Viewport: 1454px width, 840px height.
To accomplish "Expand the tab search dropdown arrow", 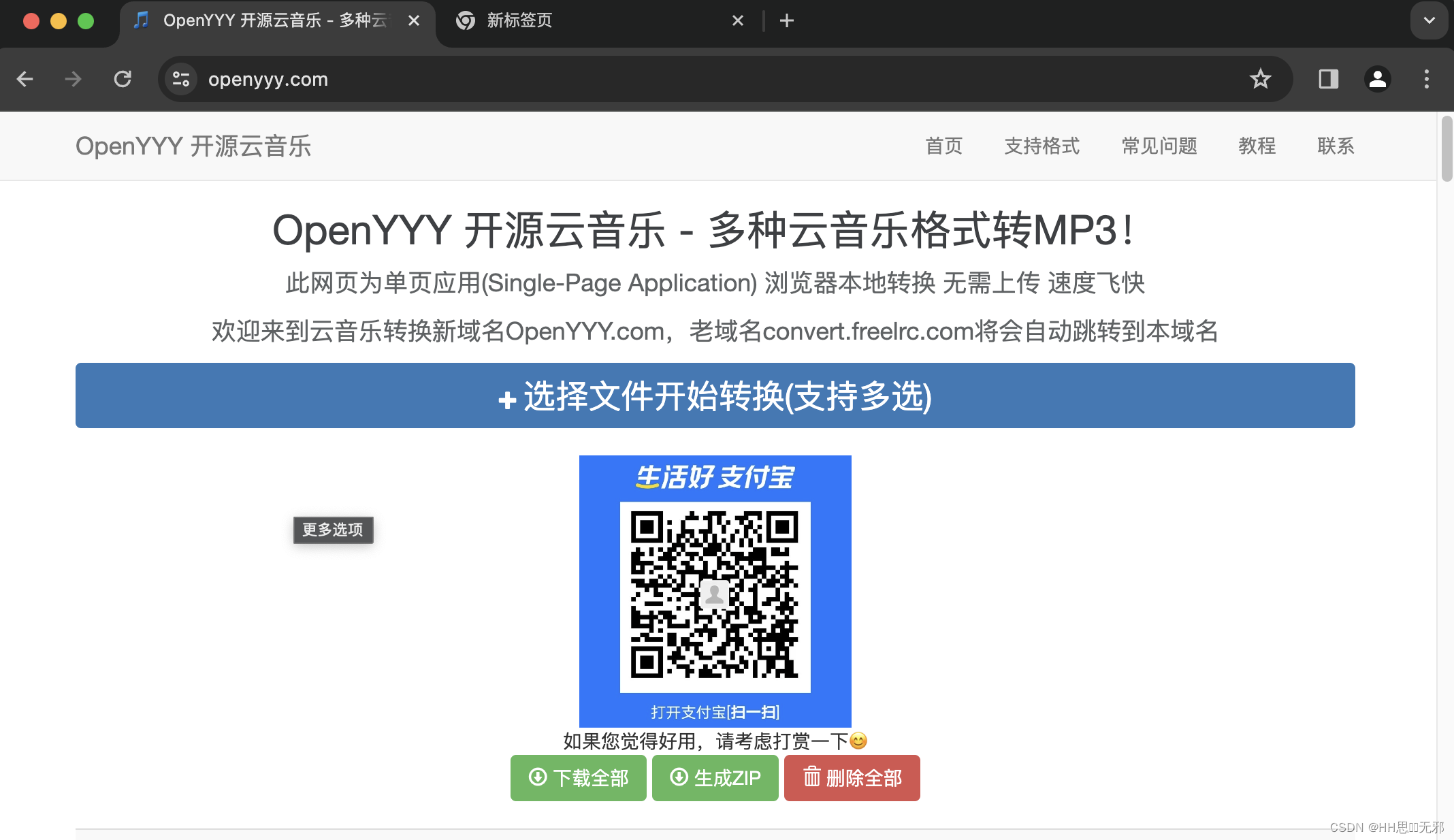I will pos(1429,20).
